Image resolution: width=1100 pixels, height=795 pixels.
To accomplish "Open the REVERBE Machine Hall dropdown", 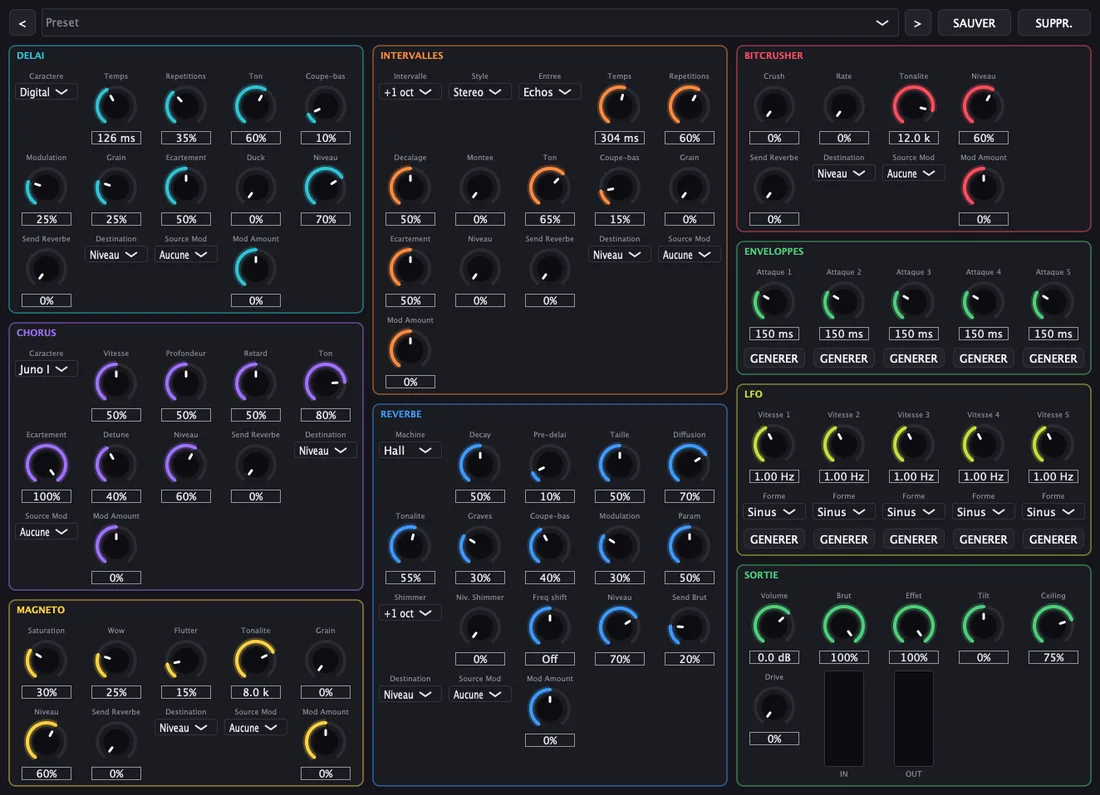I will point(410,450).
